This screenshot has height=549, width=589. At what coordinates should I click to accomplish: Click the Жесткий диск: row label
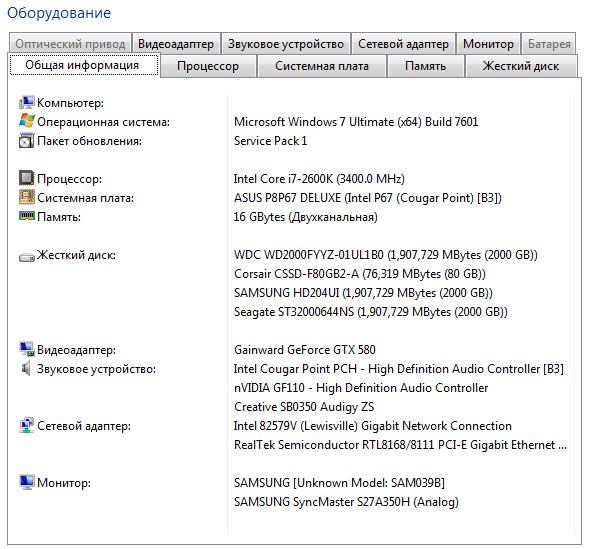[x=76, y=255]
